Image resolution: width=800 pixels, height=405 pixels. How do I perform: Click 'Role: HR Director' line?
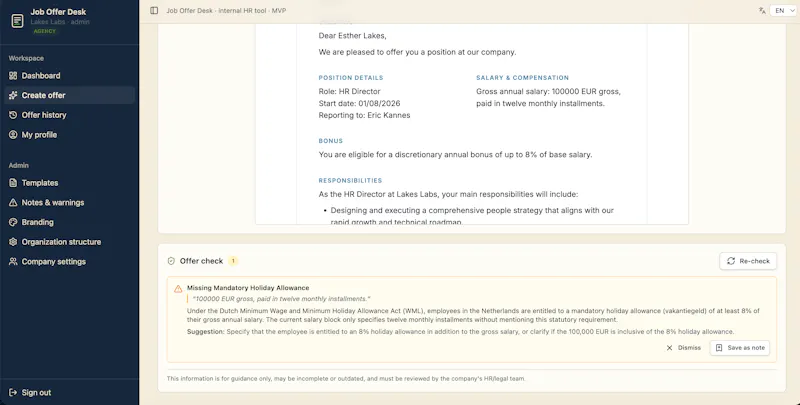[349, 91]
